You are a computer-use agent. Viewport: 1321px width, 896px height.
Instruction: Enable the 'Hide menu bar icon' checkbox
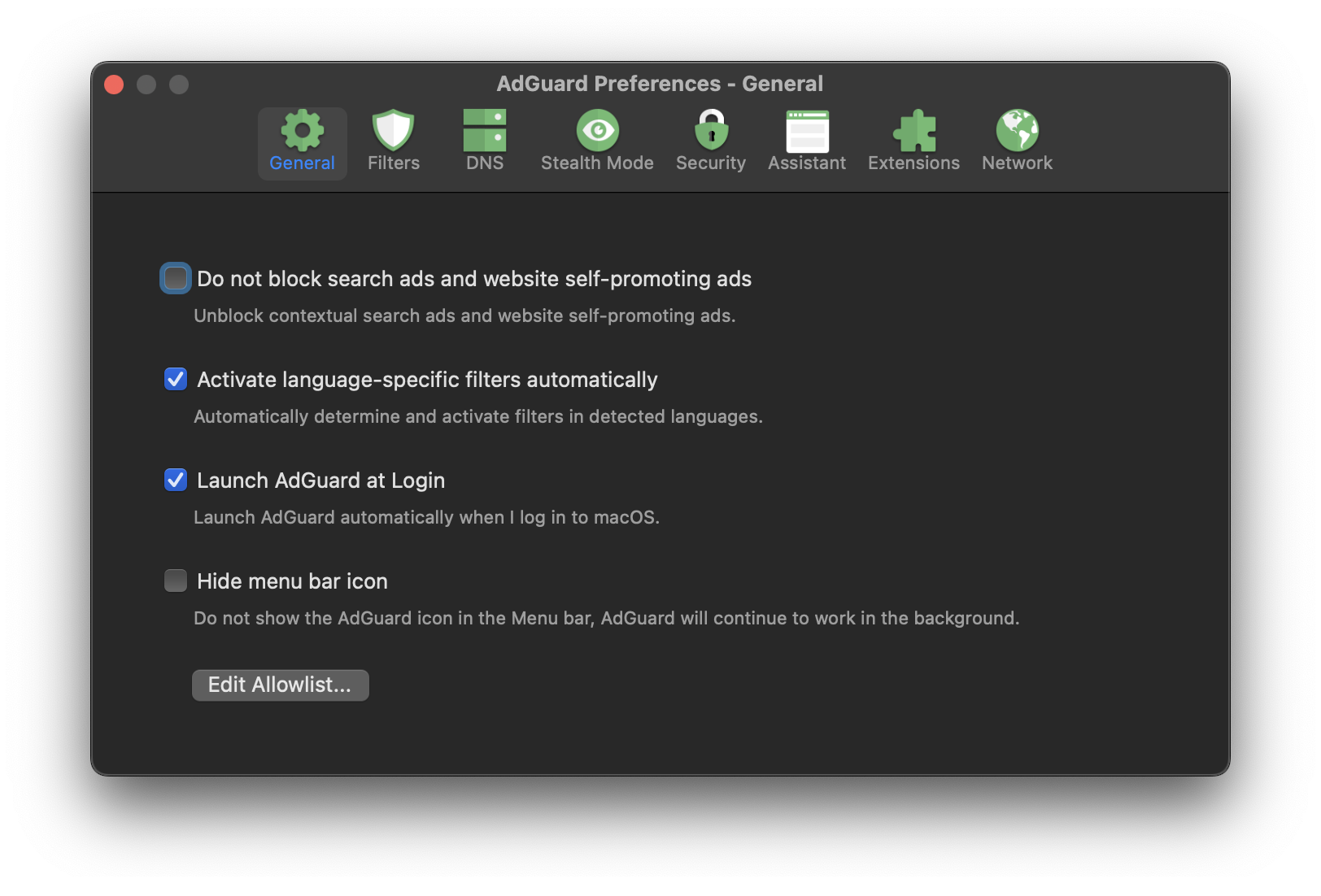(175, 581)
